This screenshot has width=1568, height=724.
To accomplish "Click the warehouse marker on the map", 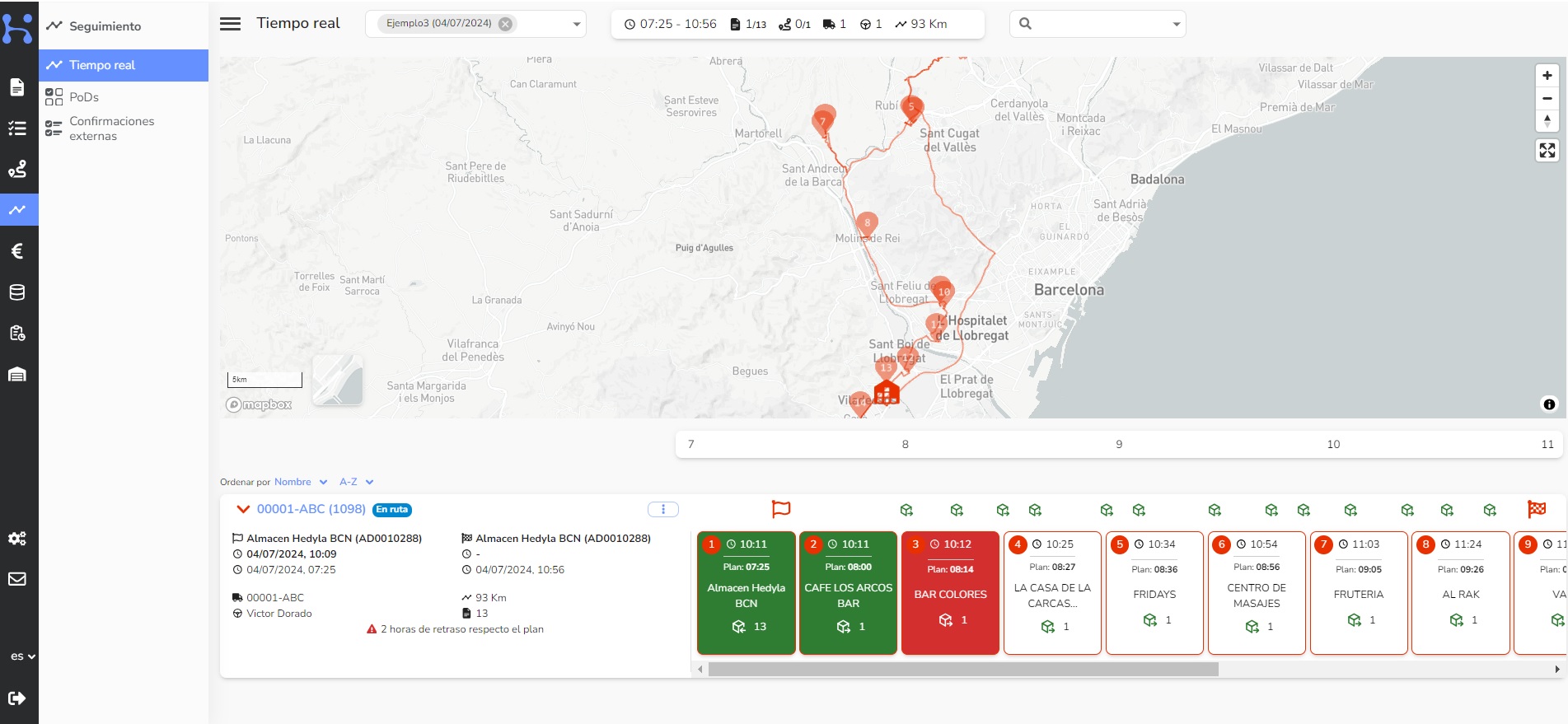I will pyautogui.click(x=887, y=393).
